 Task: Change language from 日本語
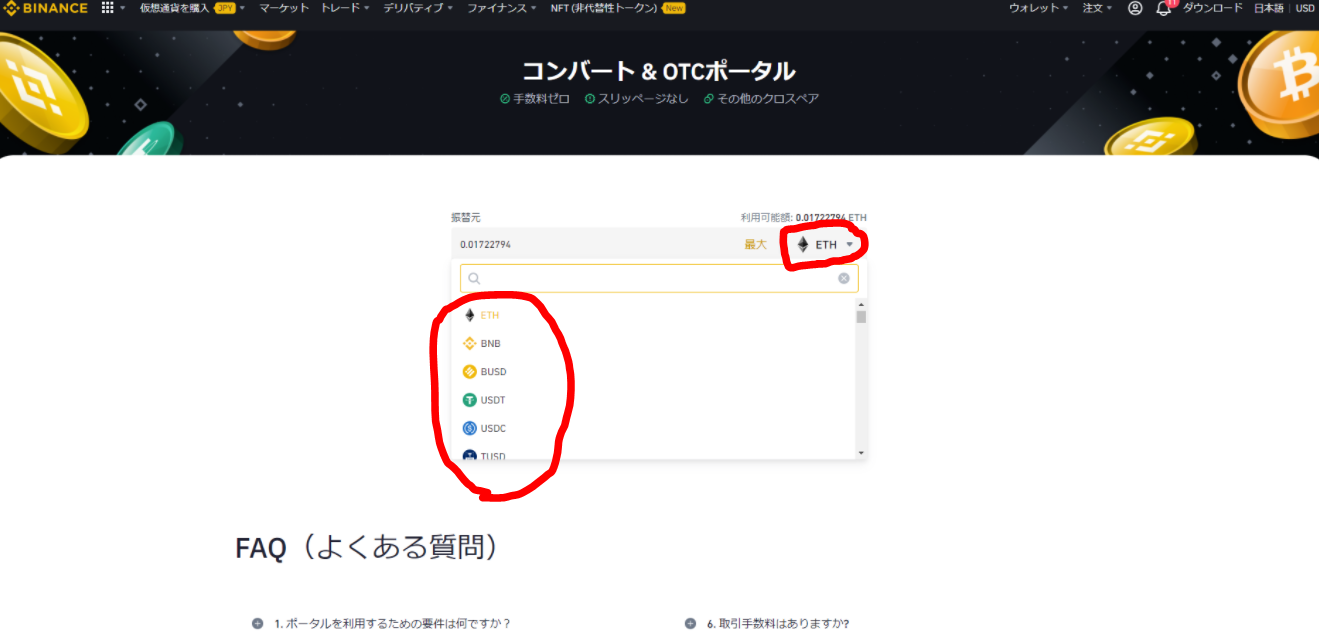click(x=1269, y=8)
